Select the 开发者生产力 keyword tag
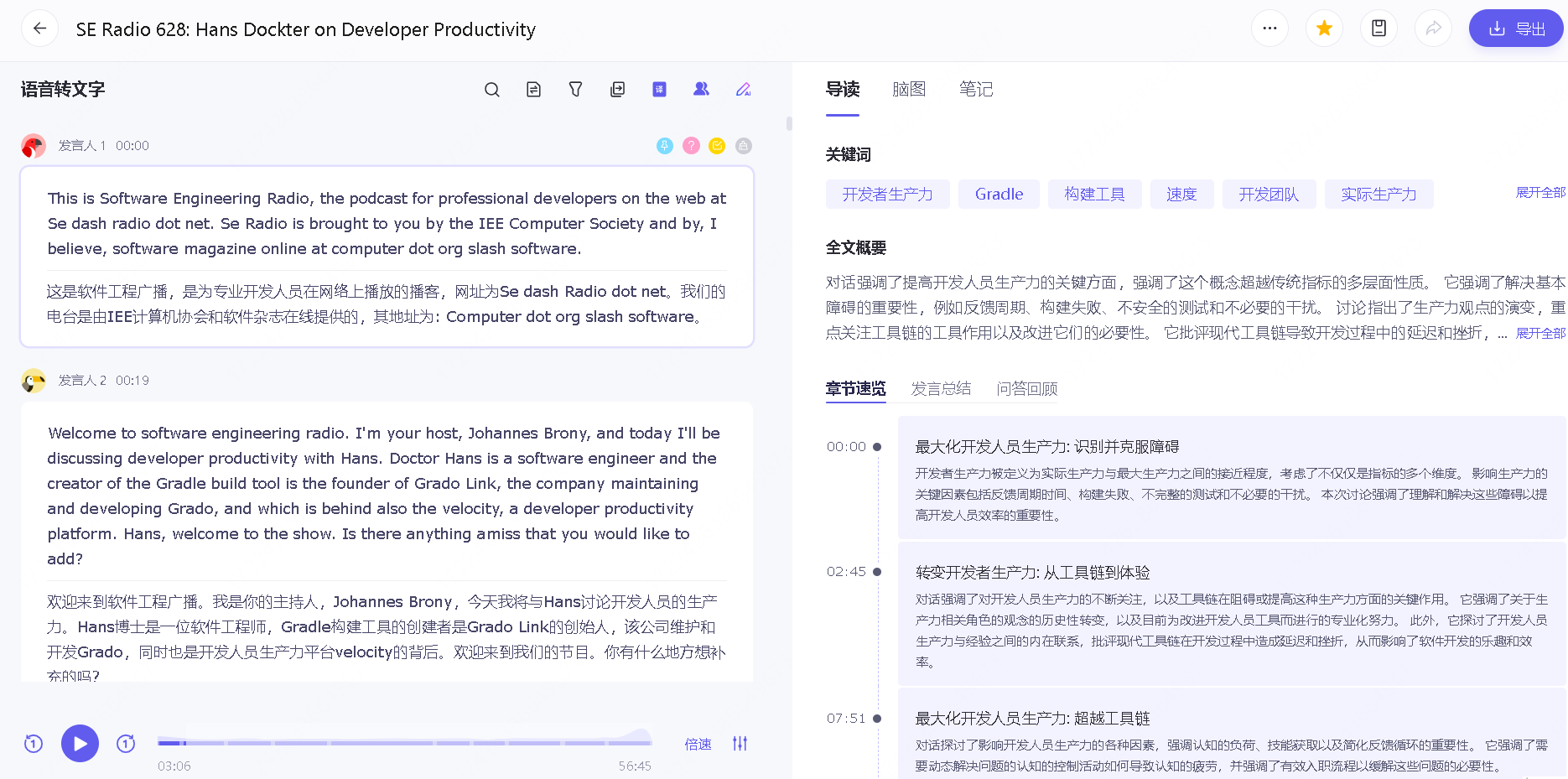Viewport: 1568px width, 779px height. click(888, 195)
